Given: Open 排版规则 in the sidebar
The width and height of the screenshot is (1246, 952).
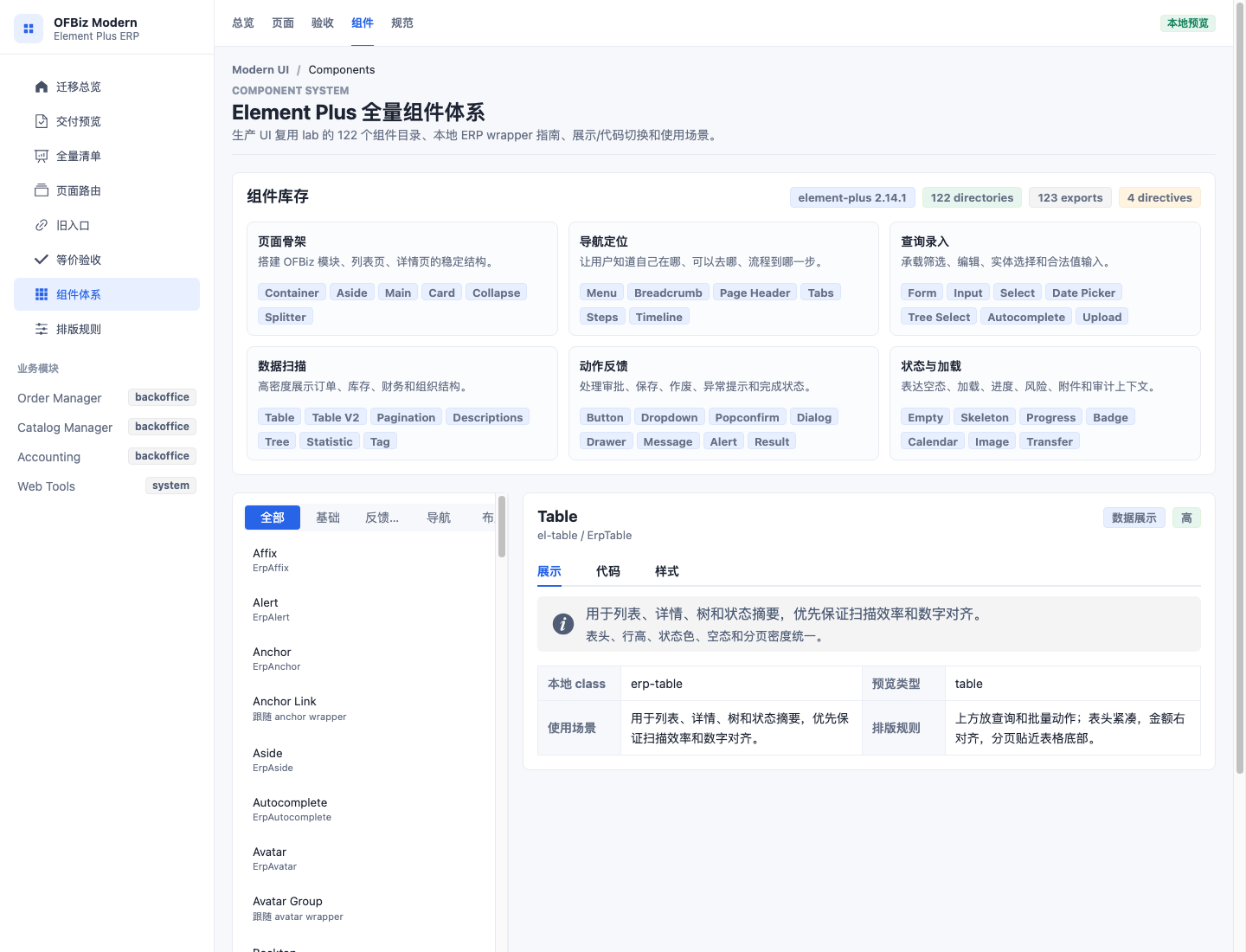Looking at the screenshot, I should tap(107, 329).
